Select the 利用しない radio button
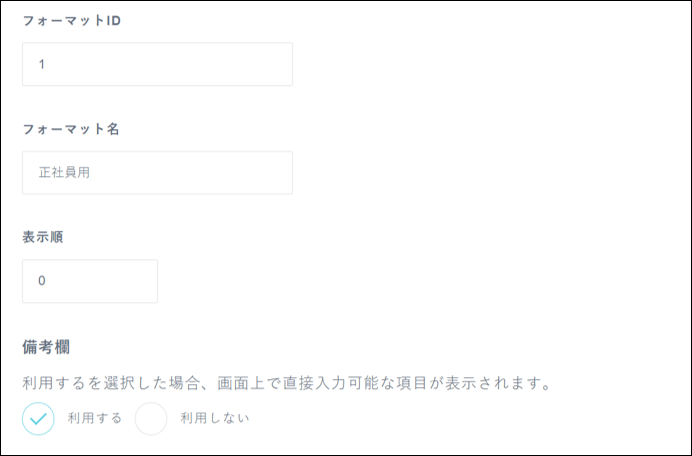 pos(151,419)
